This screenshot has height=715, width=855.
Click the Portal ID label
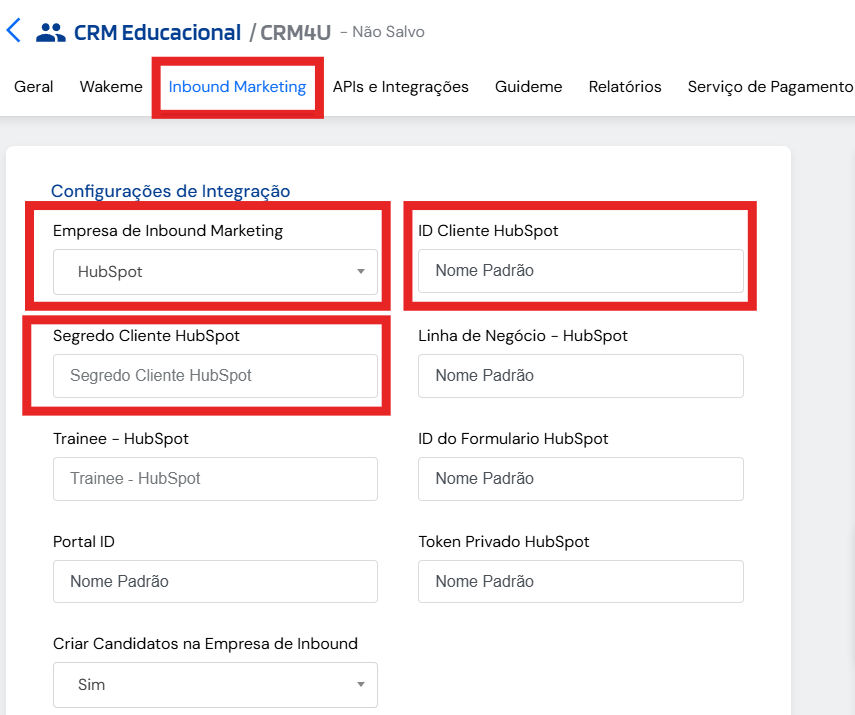coord(84,542)
